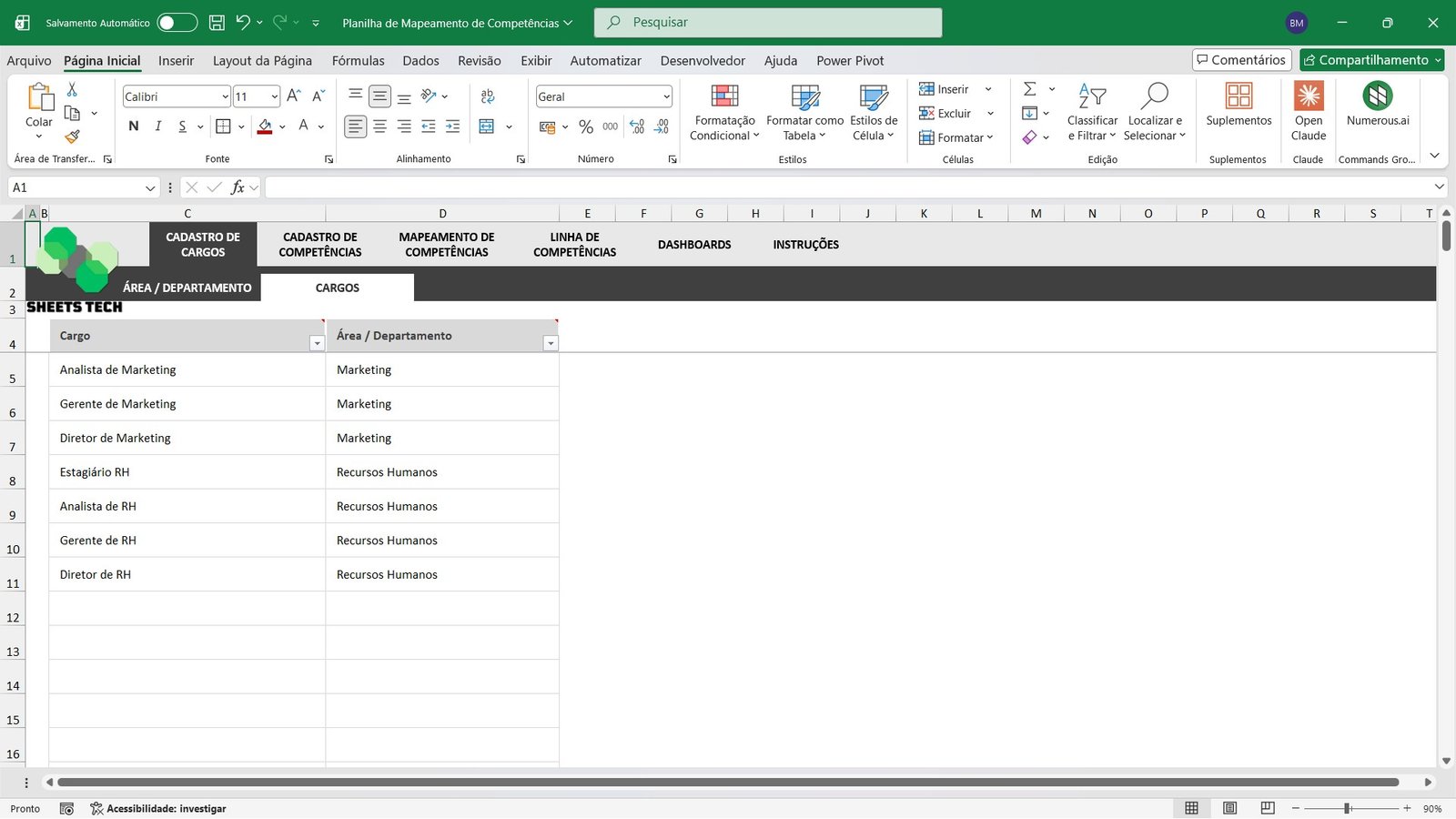
Task: Open the Power Pivot menu
Action: (849, 60)
